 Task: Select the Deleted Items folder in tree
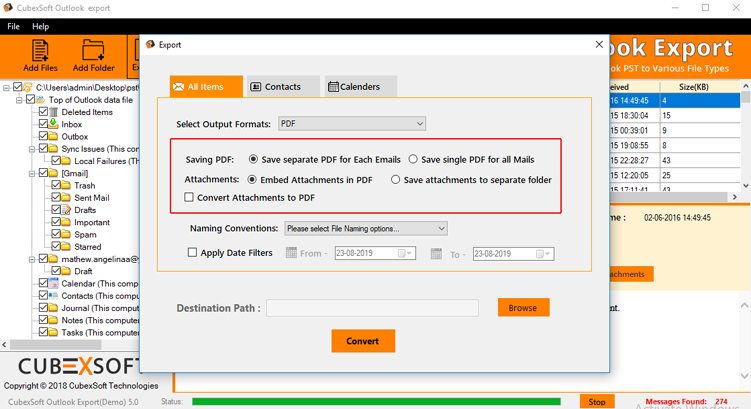click(87, 112)
